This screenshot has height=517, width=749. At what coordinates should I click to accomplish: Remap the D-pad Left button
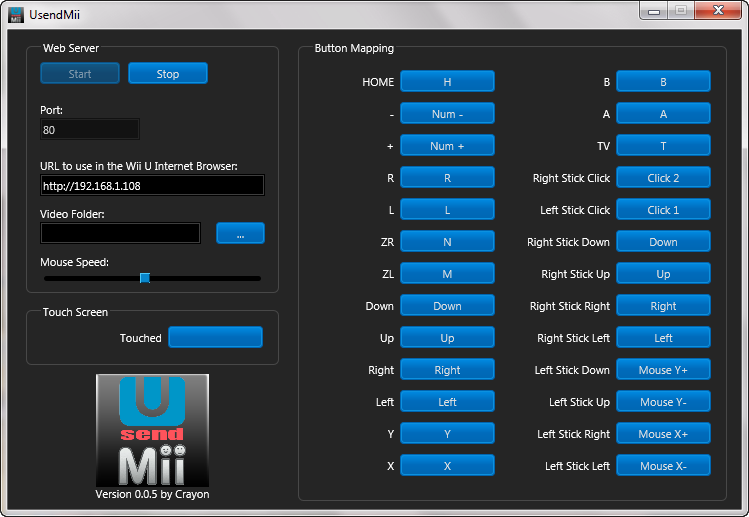(x=447, y=401)
